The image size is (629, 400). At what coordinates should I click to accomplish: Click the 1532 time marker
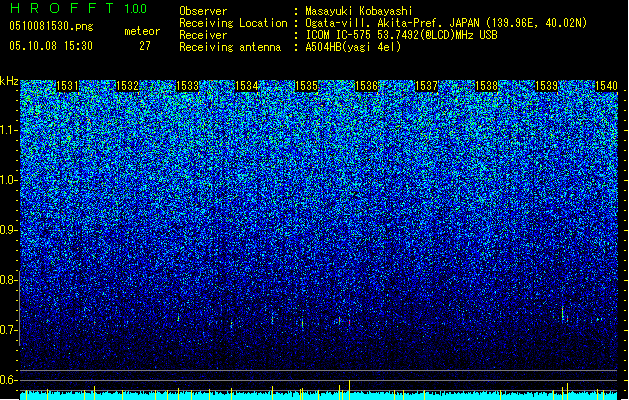point(127,86)
